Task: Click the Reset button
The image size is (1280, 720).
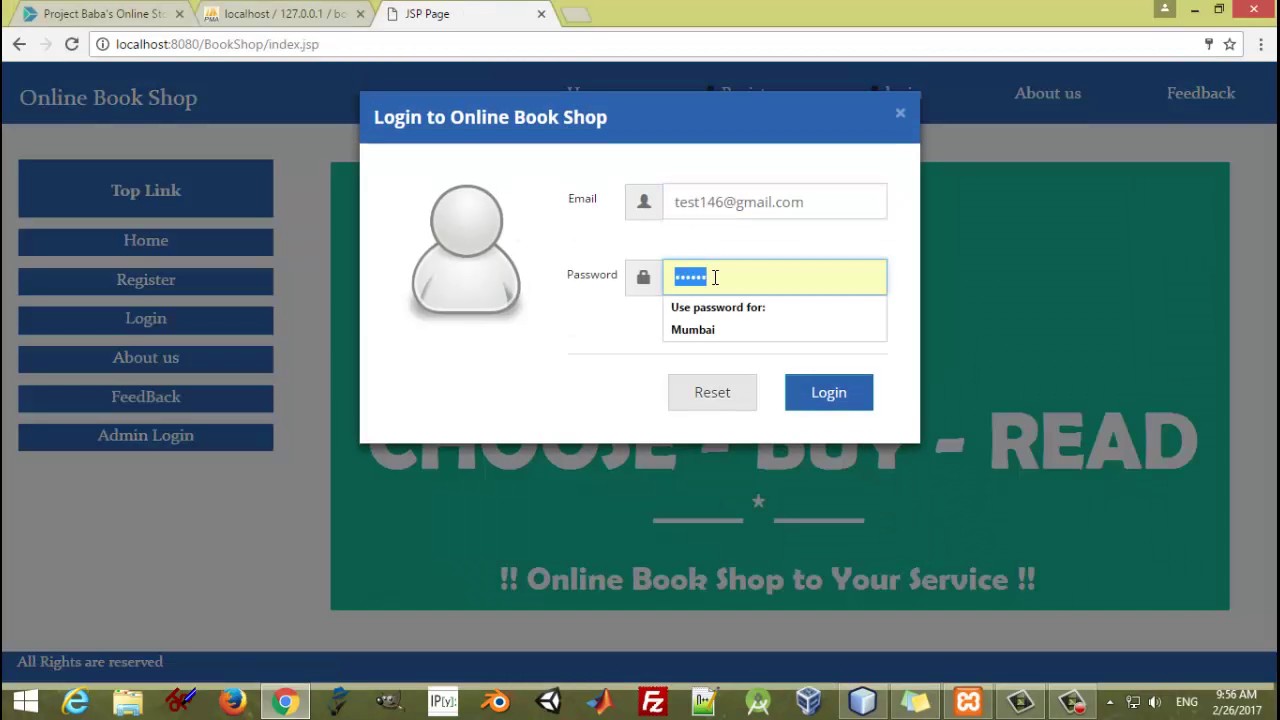Action: click(x=712, y=392)
